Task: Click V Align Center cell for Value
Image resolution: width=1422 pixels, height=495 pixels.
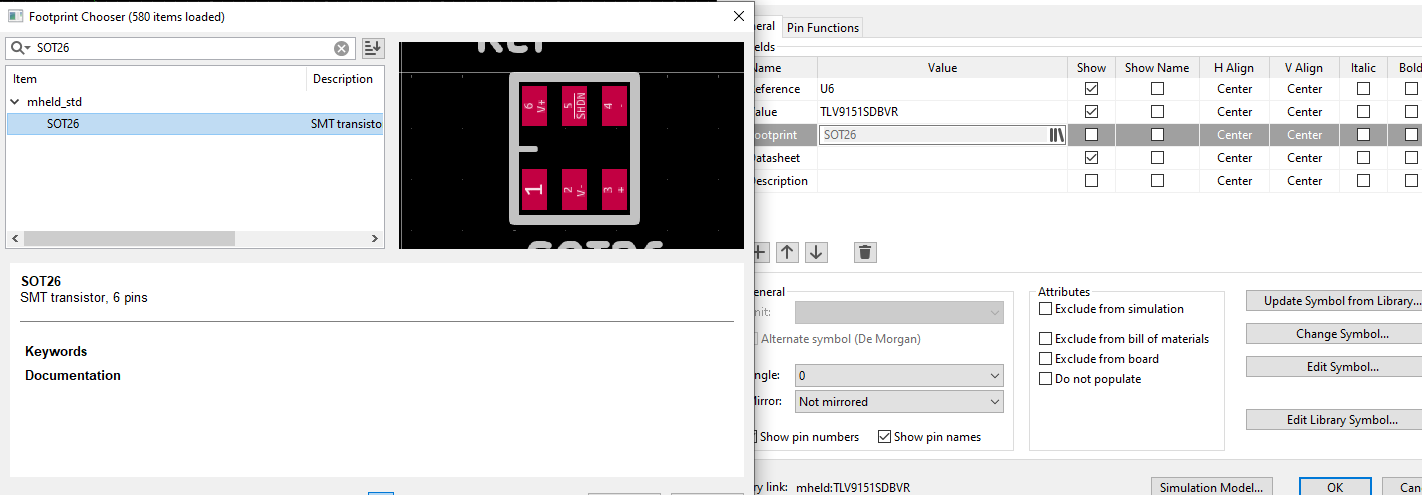Action: pos(1304,112)
